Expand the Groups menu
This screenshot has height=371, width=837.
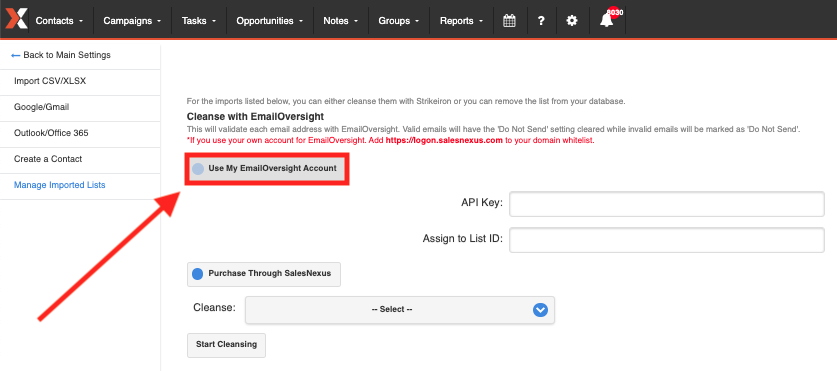pyautogui.click(x=398, y=21)
